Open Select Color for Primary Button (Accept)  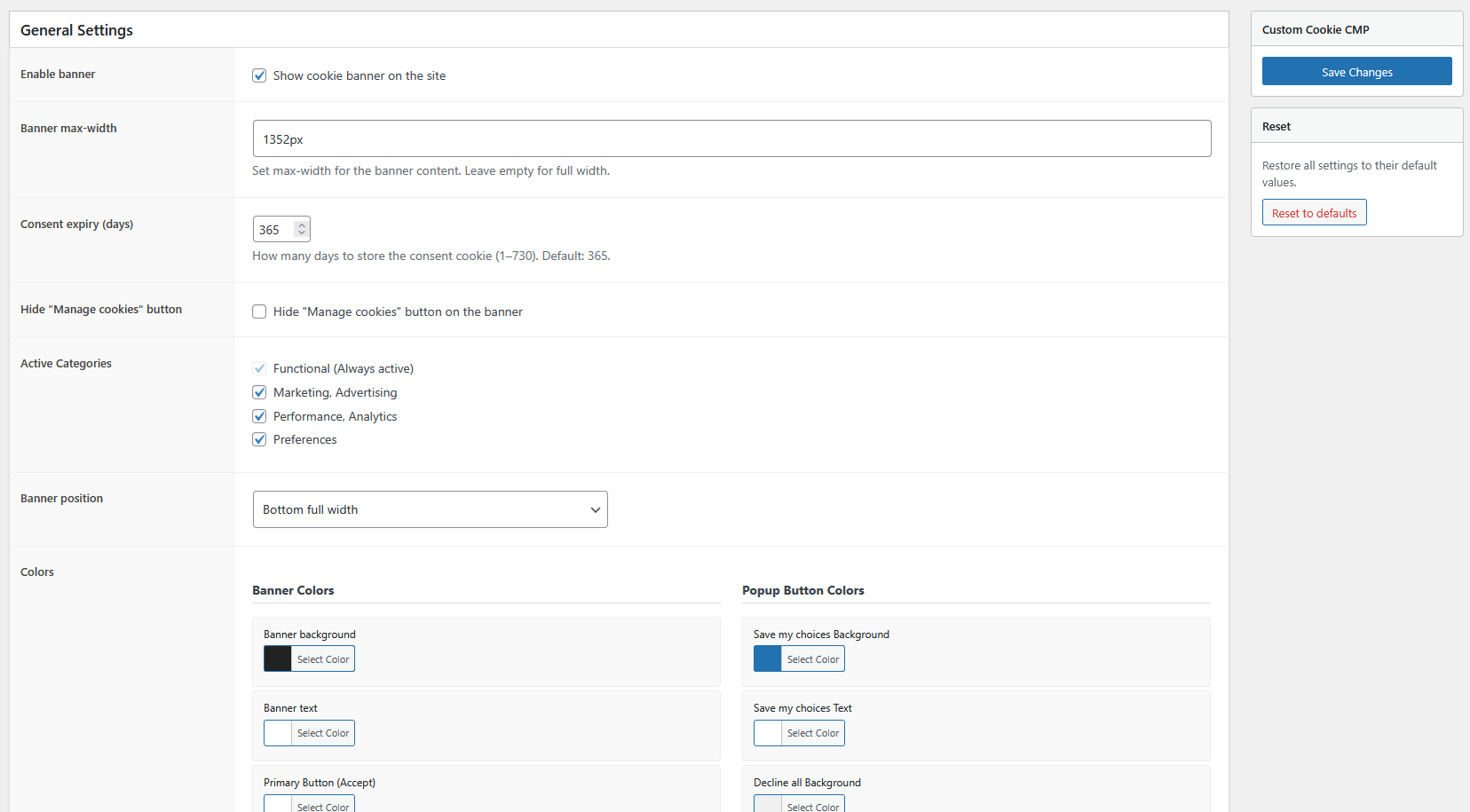pyautogui.click(x=322, y=804)
